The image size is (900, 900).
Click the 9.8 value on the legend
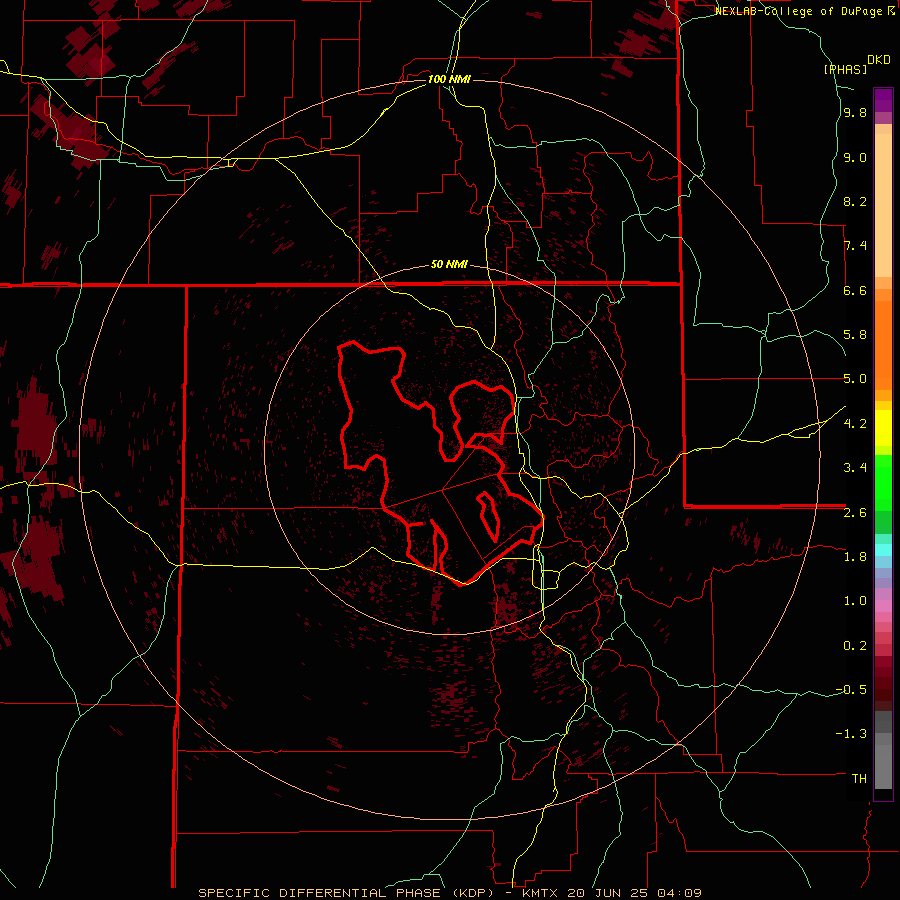pyautogui.click(x=855, y=112)
